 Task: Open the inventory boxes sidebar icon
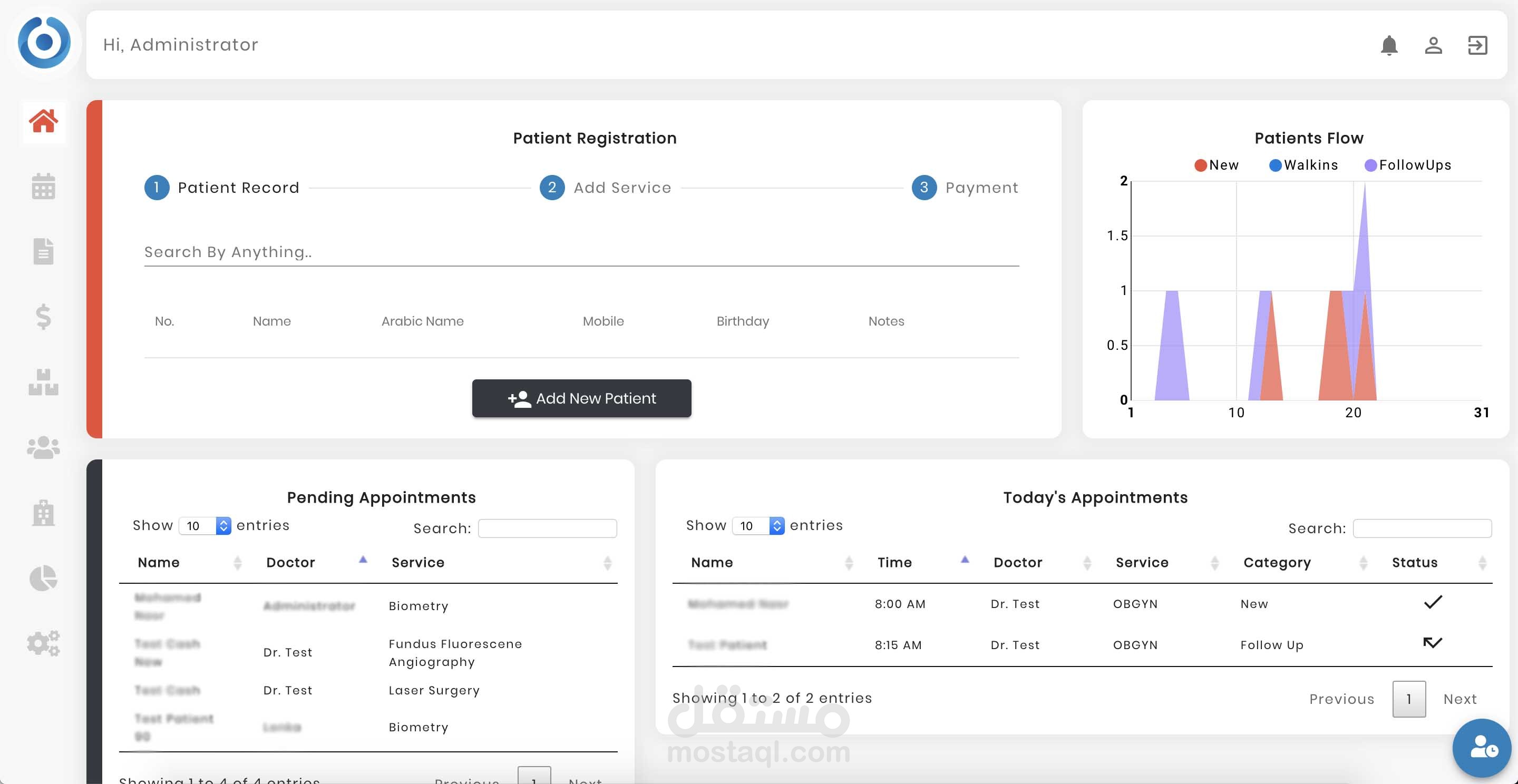click(43, 383)
